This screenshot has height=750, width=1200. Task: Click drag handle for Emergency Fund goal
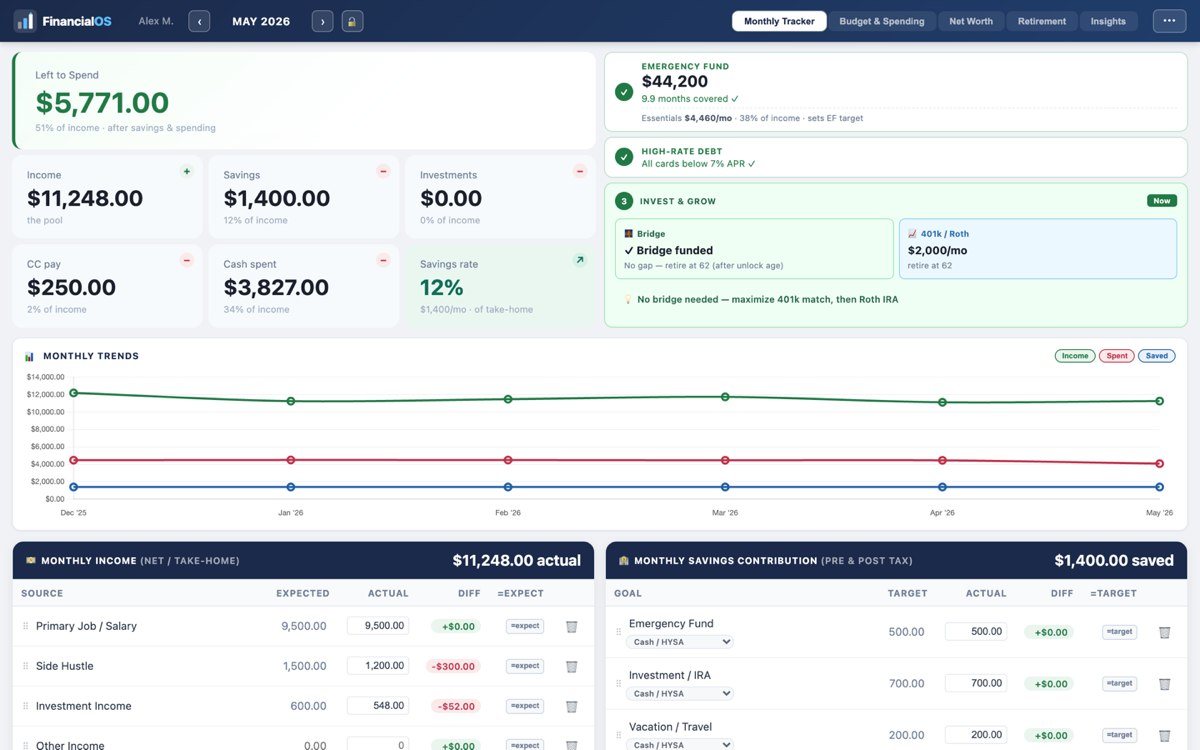click(619, 632)
